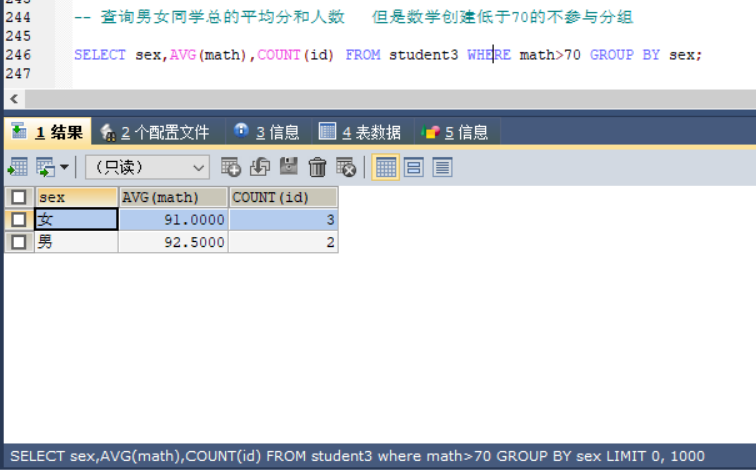
Task: Click student3 table name in the query
Action: pyautogui.click(x=423, y=54)
